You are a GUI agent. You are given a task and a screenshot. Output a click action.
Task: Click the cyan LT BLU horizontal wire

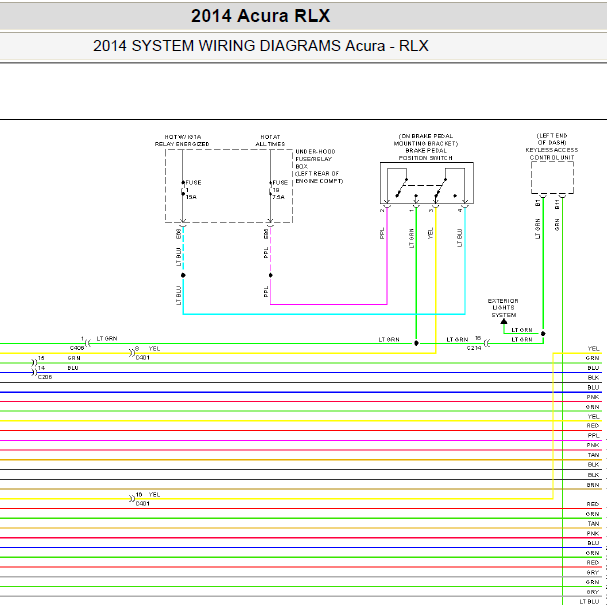point(324,314)
